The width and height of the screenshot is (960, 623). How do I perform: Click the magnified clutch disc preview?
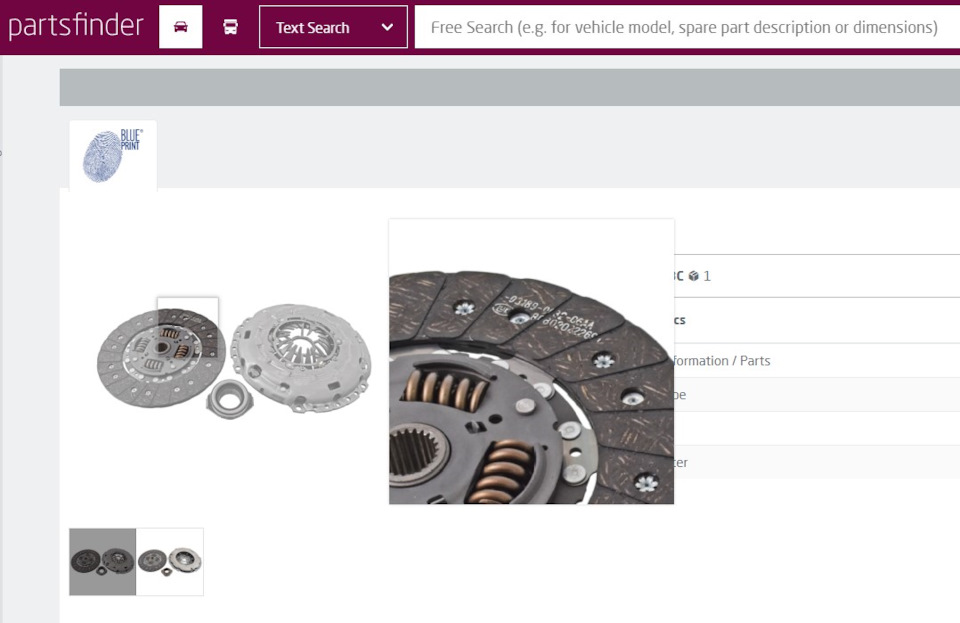(x=531, y=361)
